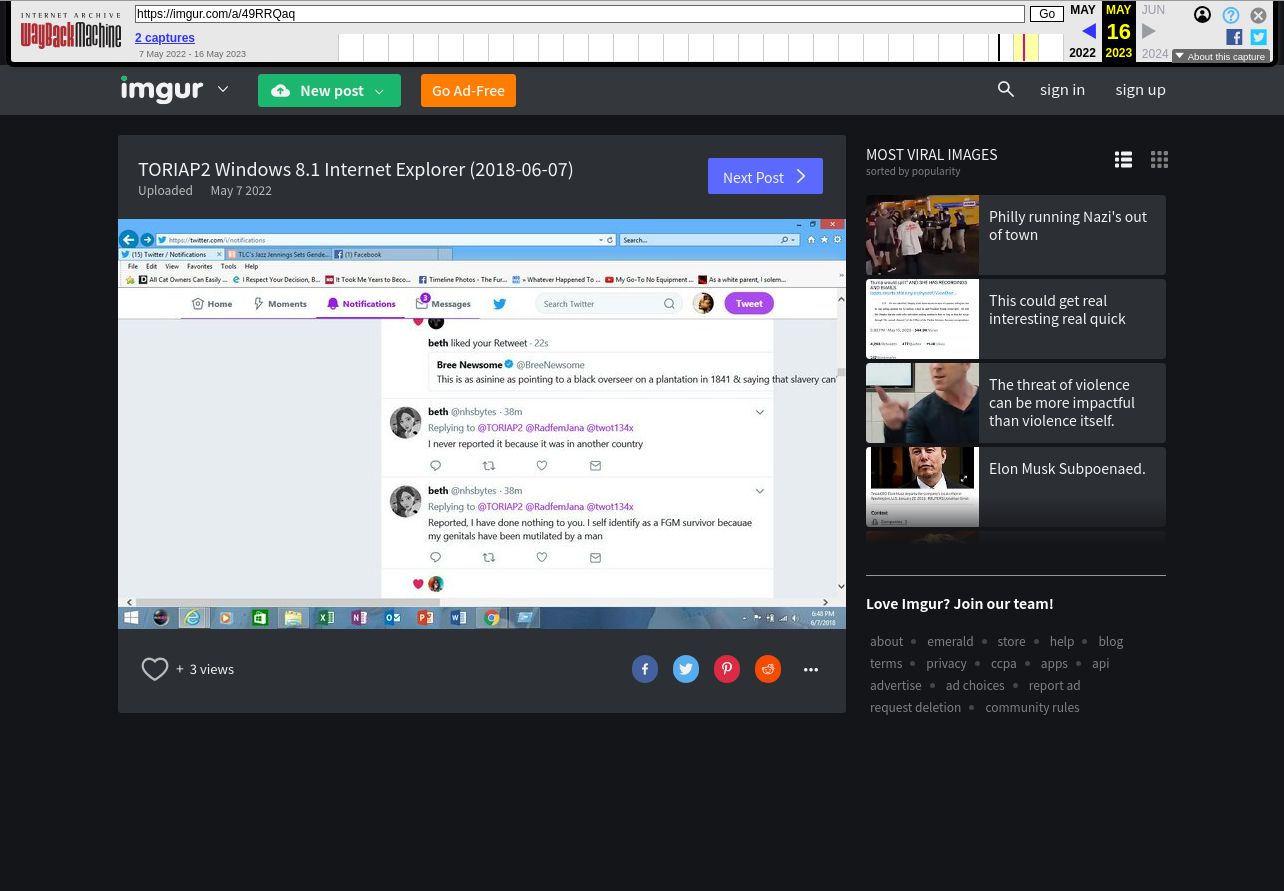
Task: Open the posted Twitter screenshot image
Action: (482, 424)
